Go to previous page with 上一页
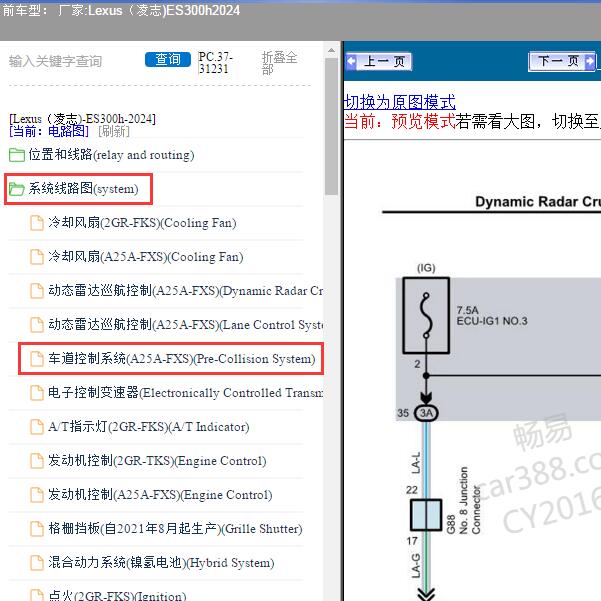Screen dimensions: 601x601 coord(378,61)
